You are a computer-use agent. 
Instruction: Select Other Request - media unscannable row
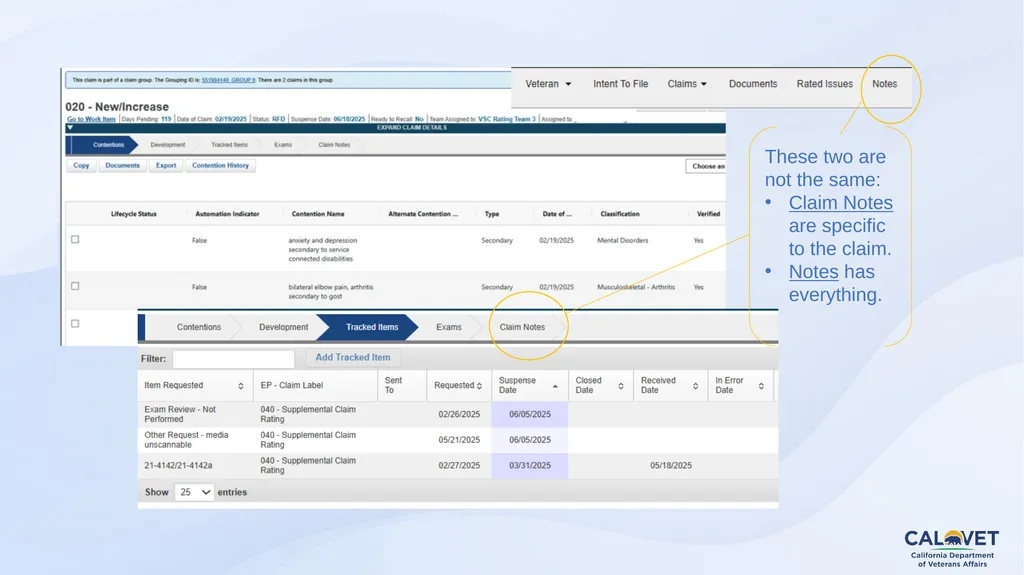pyautogui.click(x=457, y=440)
